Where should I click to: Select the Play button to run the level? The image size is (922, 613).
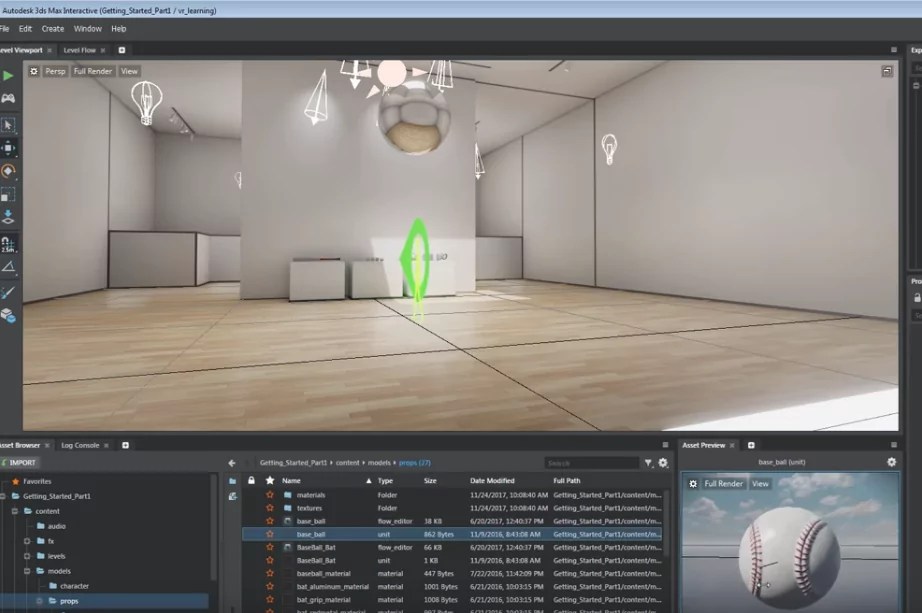tap(8, 75)
